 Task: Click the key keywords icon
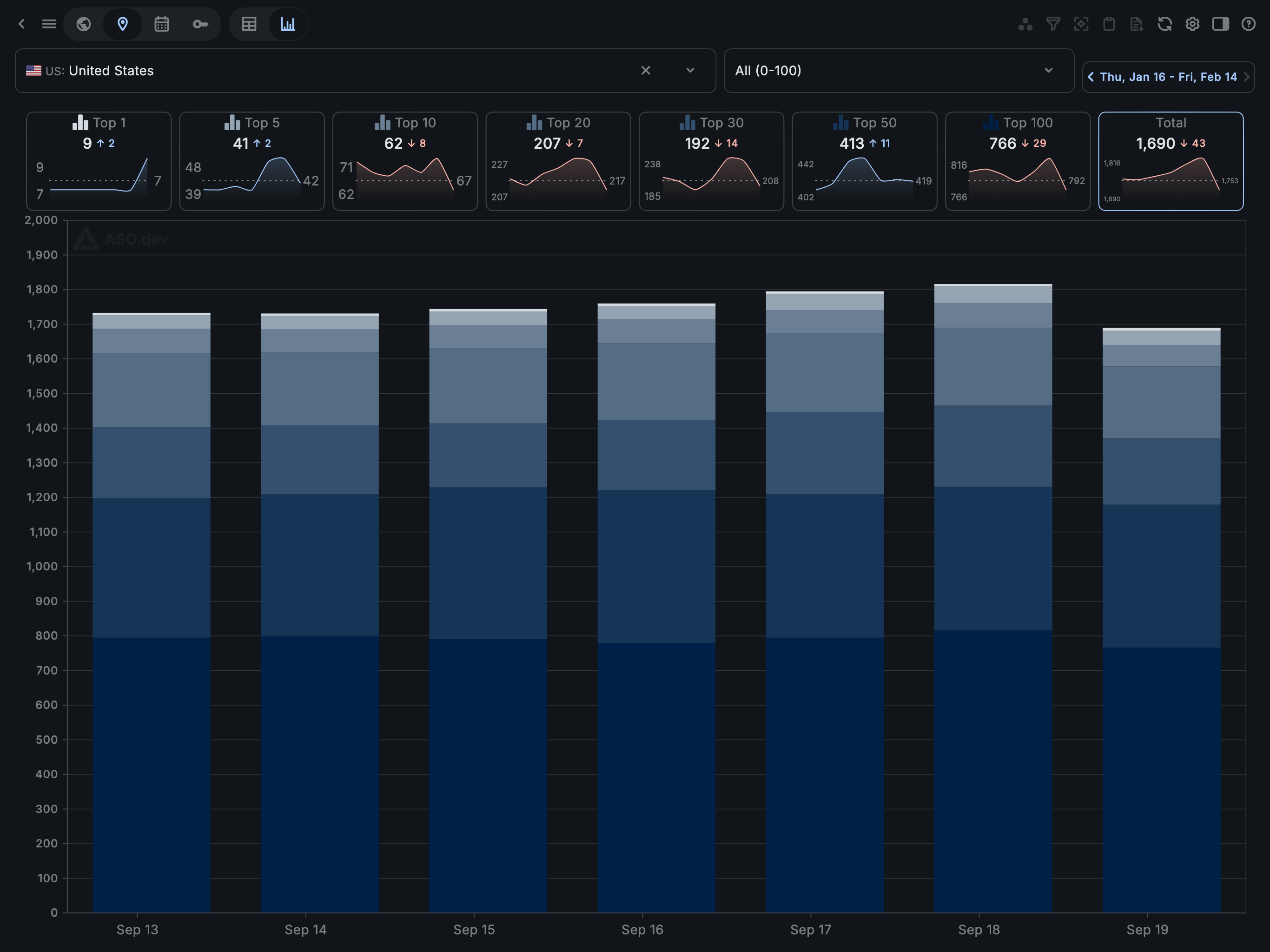pyautogui.click(x=200, y=24)
